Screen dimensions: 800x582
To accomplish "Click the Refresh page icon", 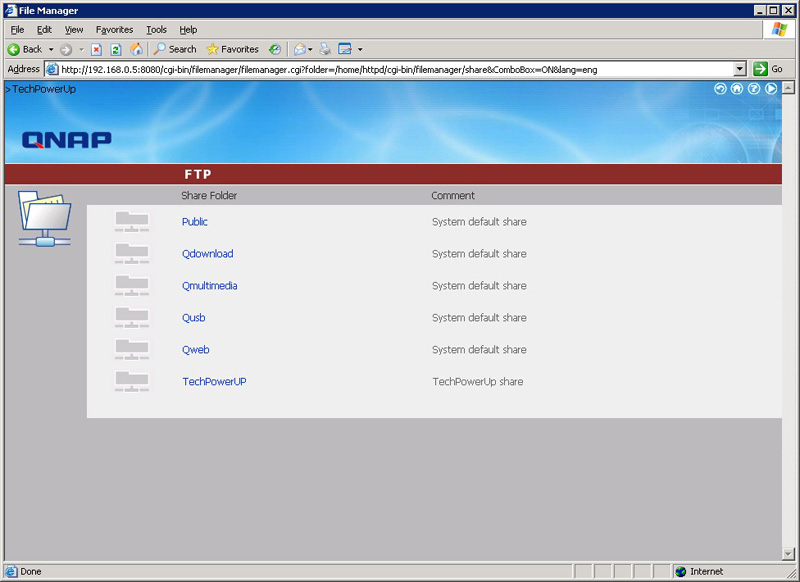I will click(116, 49).
